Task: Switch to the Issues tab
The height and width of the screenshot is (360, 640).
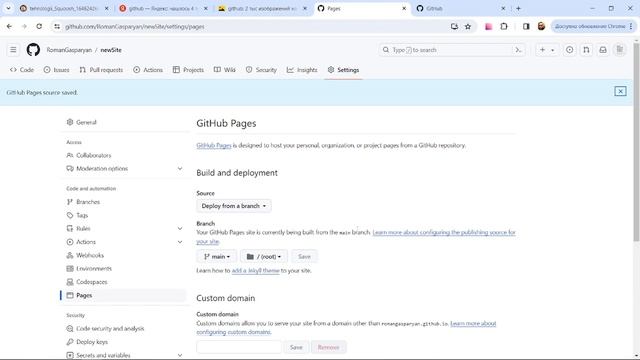Action: coord(56,70)
